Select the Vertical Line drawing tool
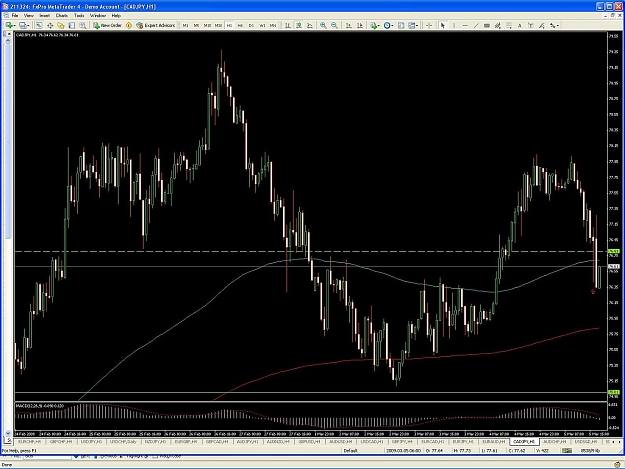 click(454, 25)
